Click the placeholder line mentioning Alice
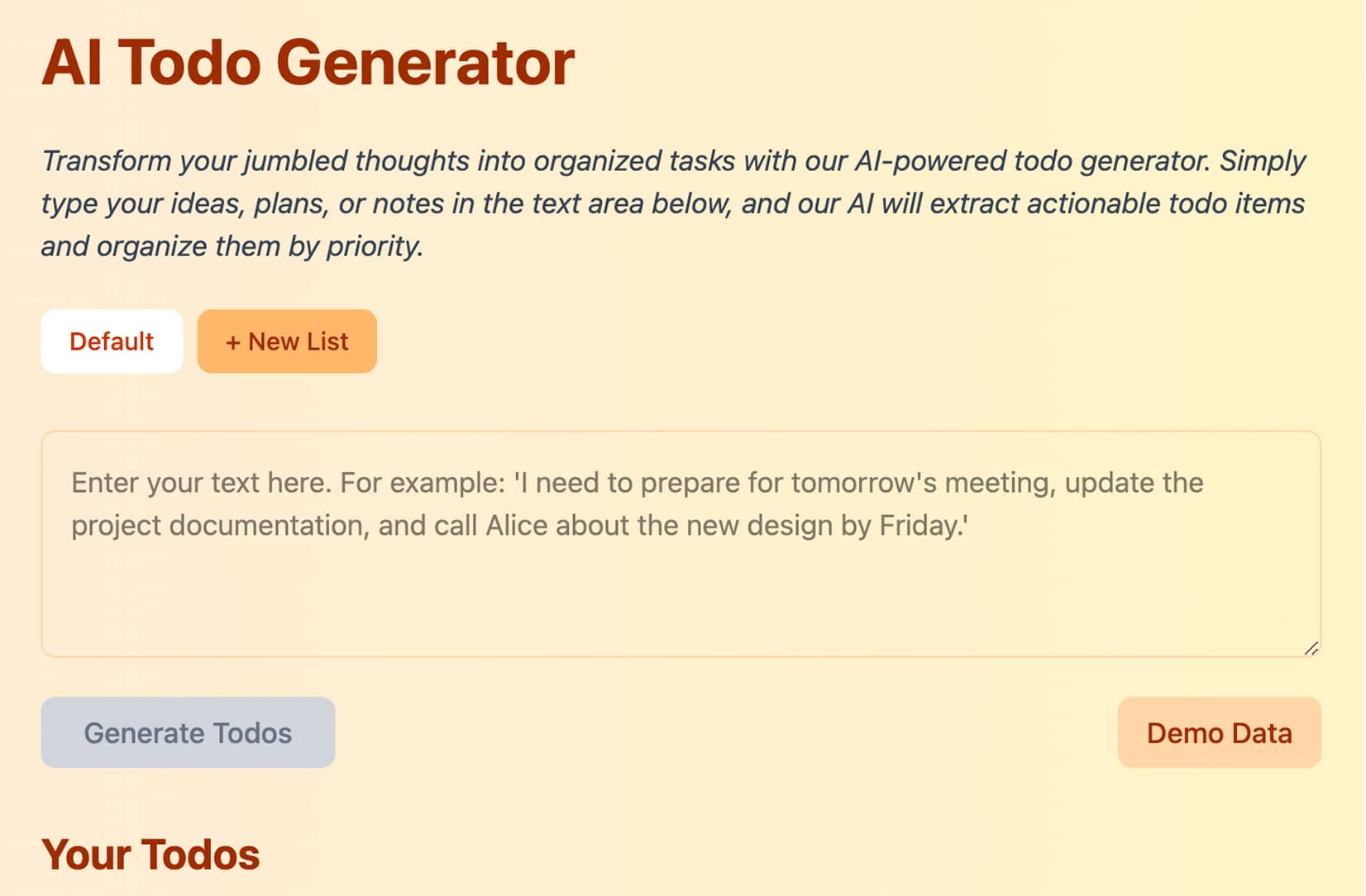This screenshot has width=1366, height=896. pyautogui.click(x=519, y=526)
